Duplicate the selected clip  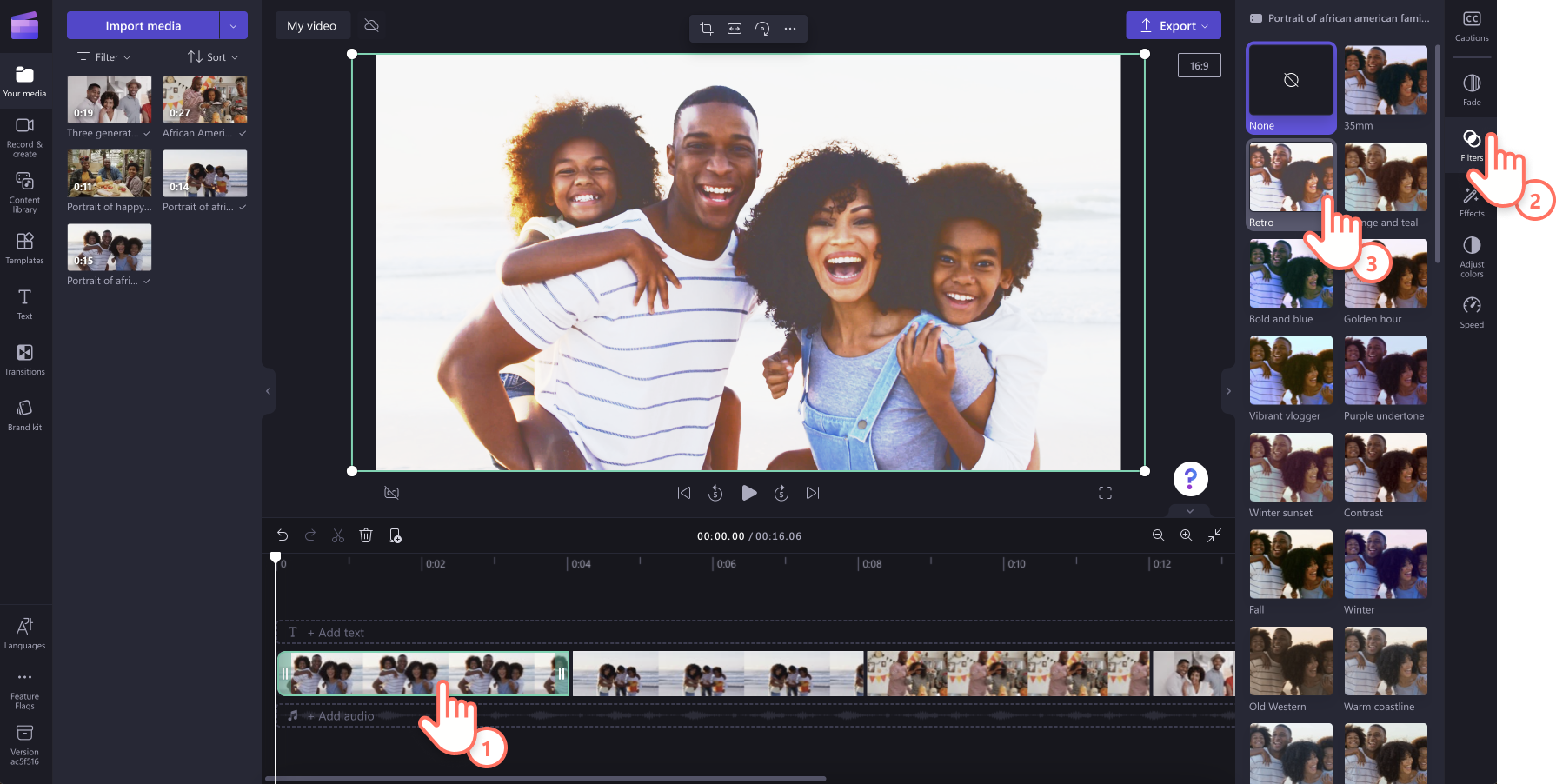point(395,535)
